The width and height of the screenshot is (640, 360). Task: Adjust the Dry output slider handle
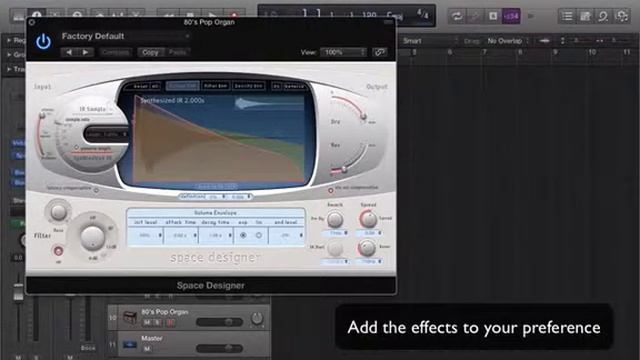pos(363,116)
